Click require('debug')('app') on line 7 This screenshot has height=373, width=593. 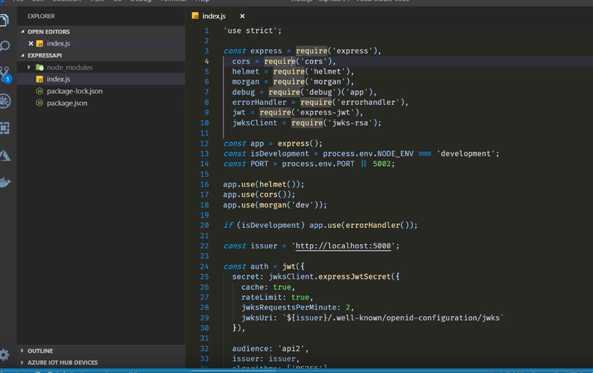(x=322, y=92)
